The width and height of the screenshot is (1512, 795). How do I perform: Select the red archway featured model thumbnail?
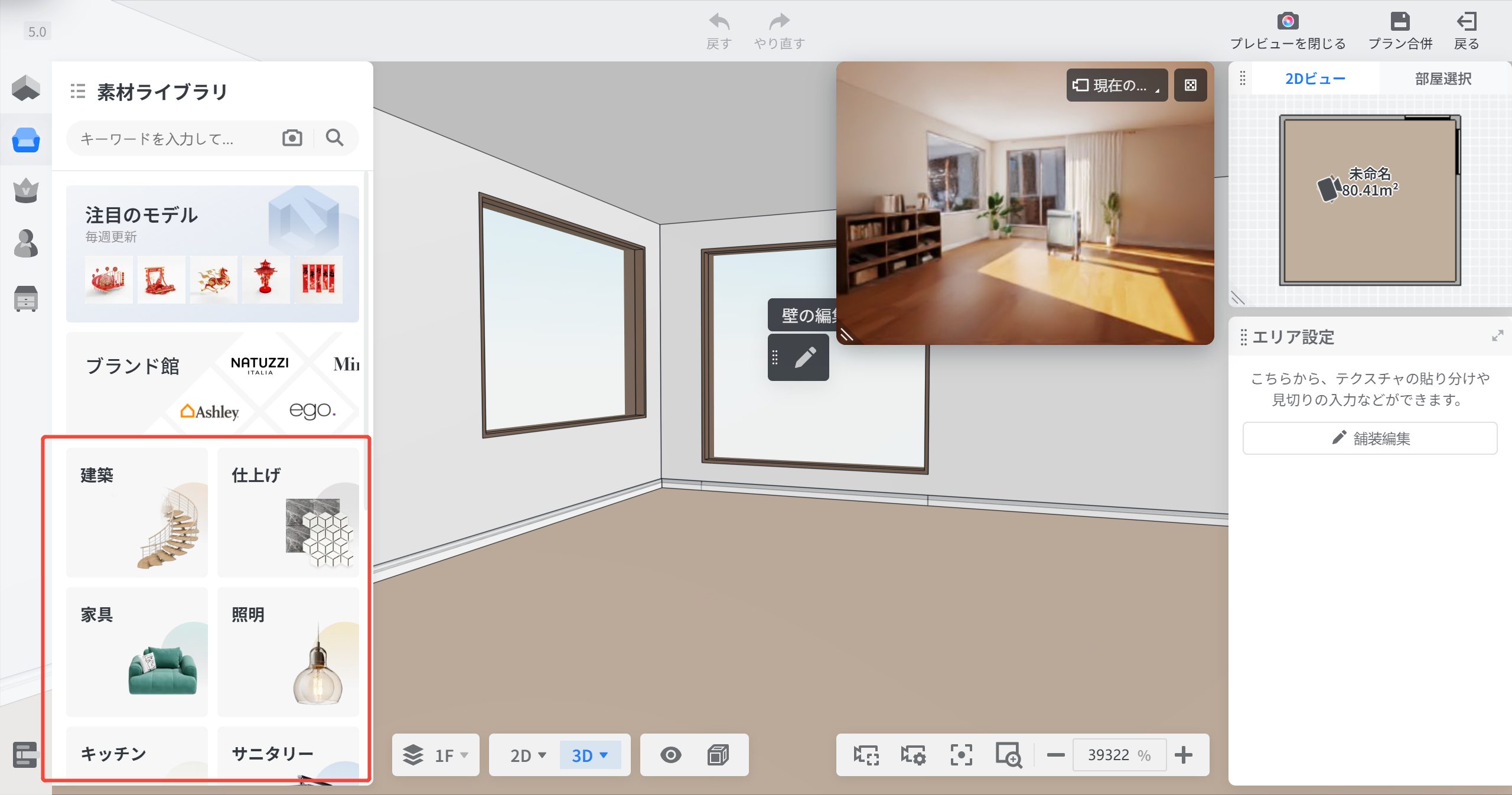(x=161, y=279)
